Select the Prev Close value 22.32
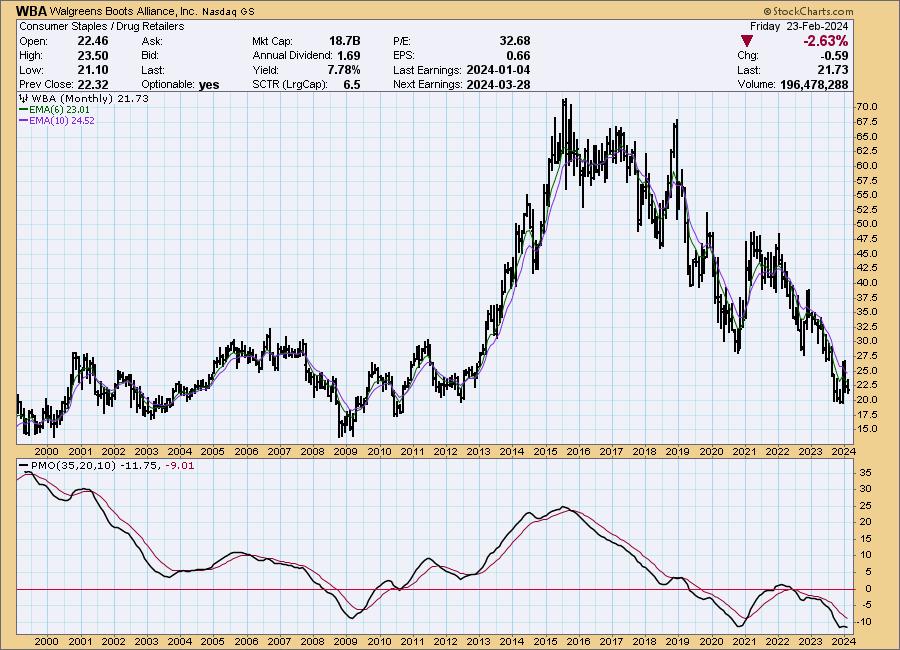The height and width of the screenshot is (650, 900). pos(92,84)
